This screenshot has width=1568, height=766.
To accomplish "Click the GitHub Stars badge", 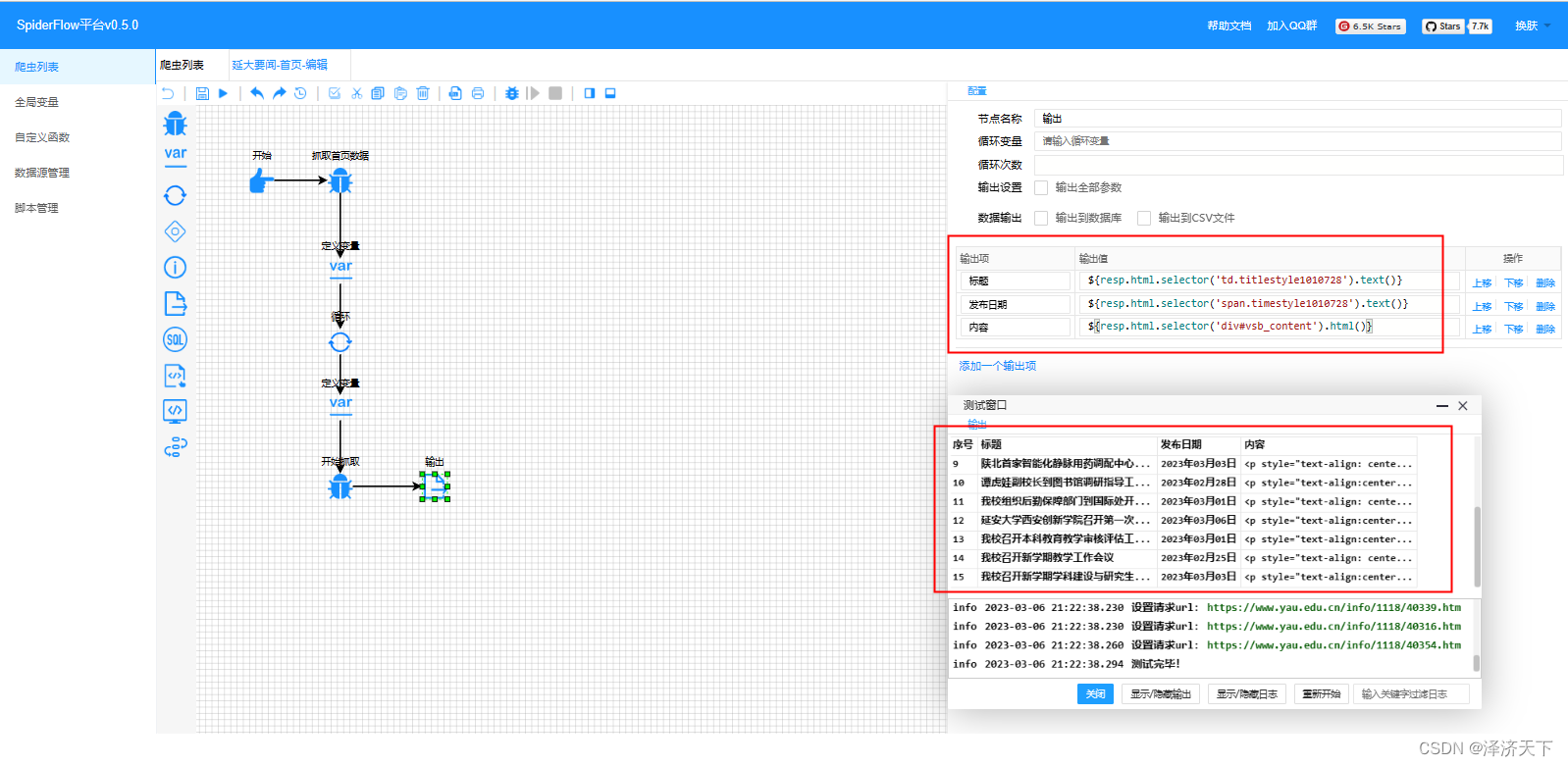I will pyautogui.click(x=1457, y=26).
